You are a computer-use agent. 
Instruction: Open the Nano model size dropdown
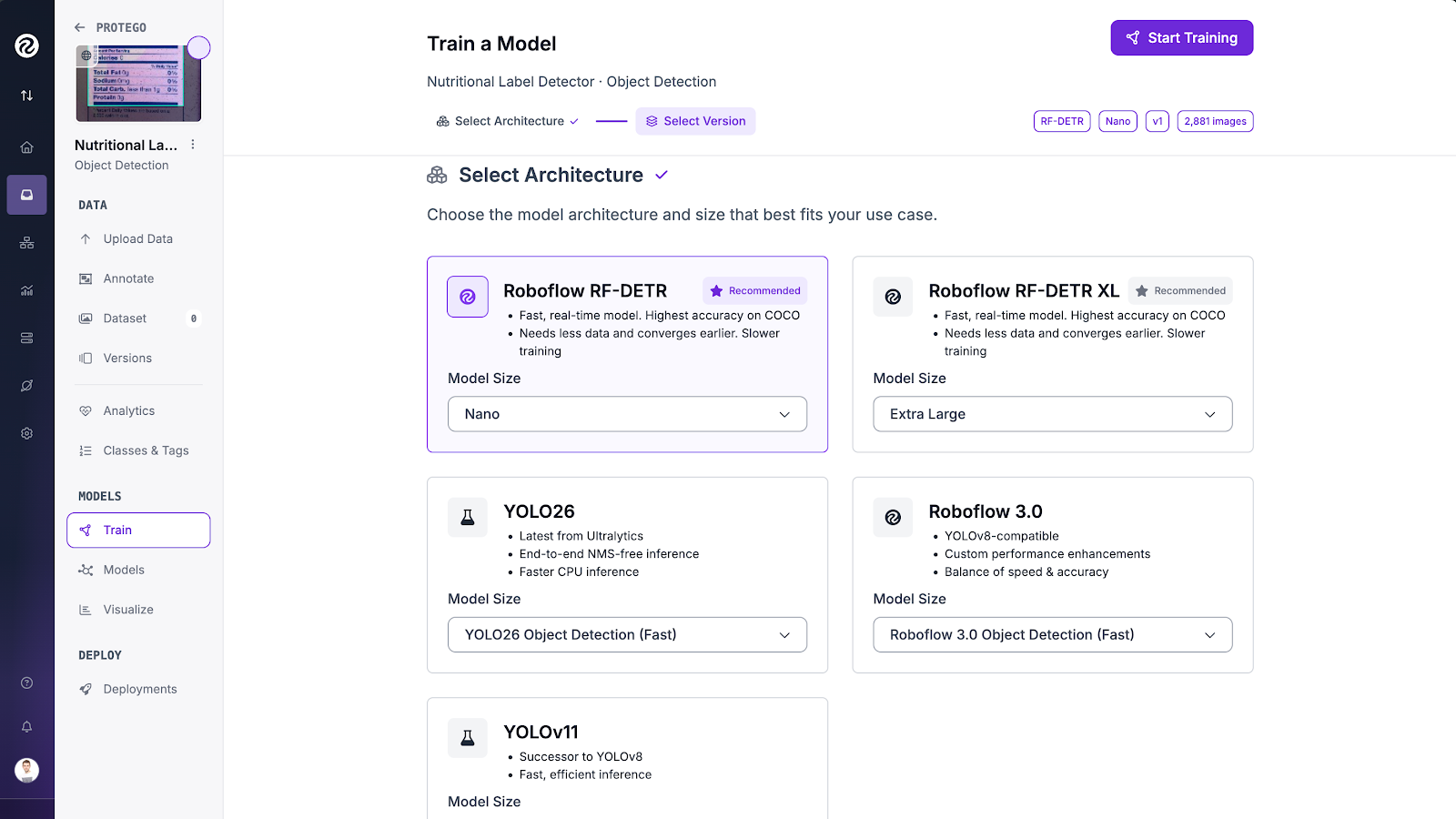[627, 414]
